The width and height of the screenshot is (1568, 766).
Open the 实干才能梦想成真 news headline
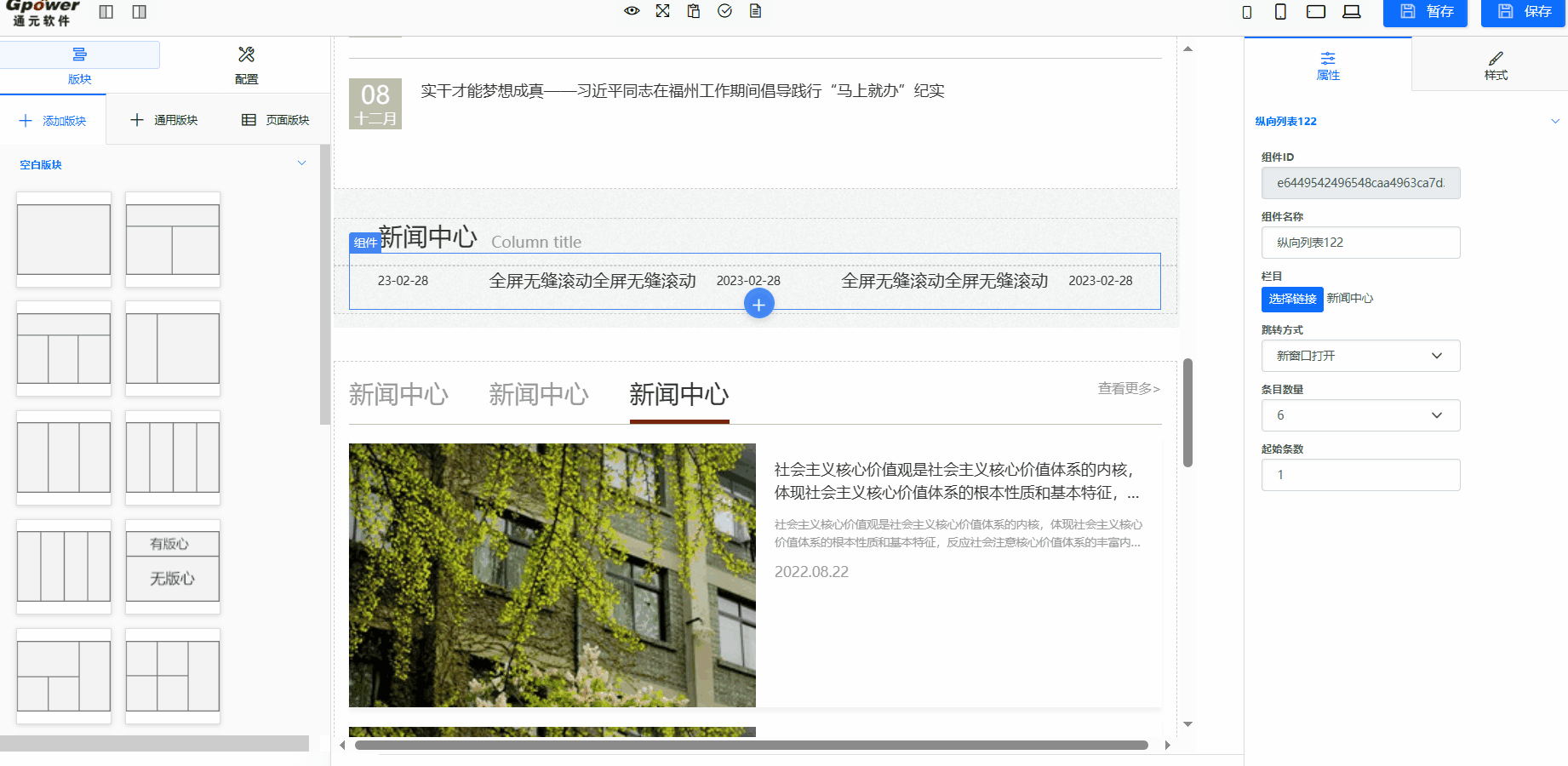tap(683, 90)
